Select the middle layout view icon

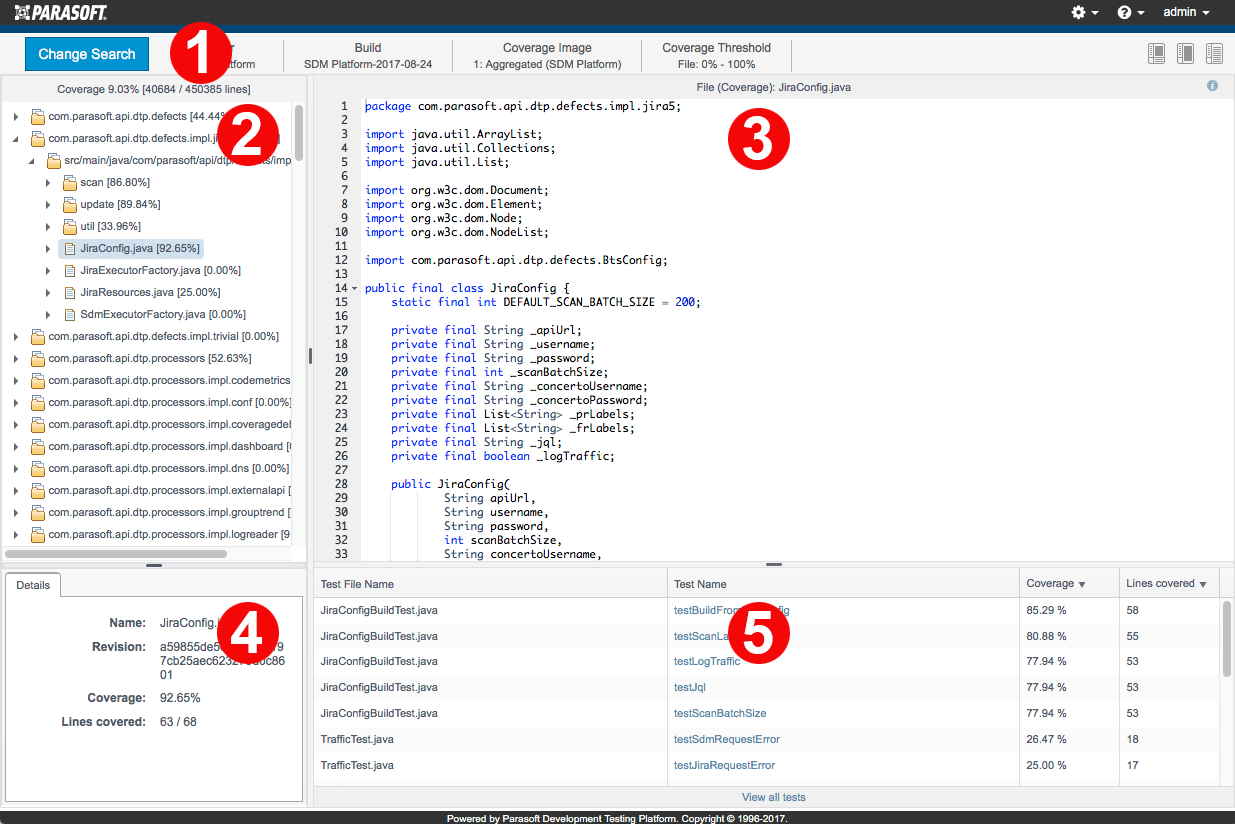(1186, 54)
